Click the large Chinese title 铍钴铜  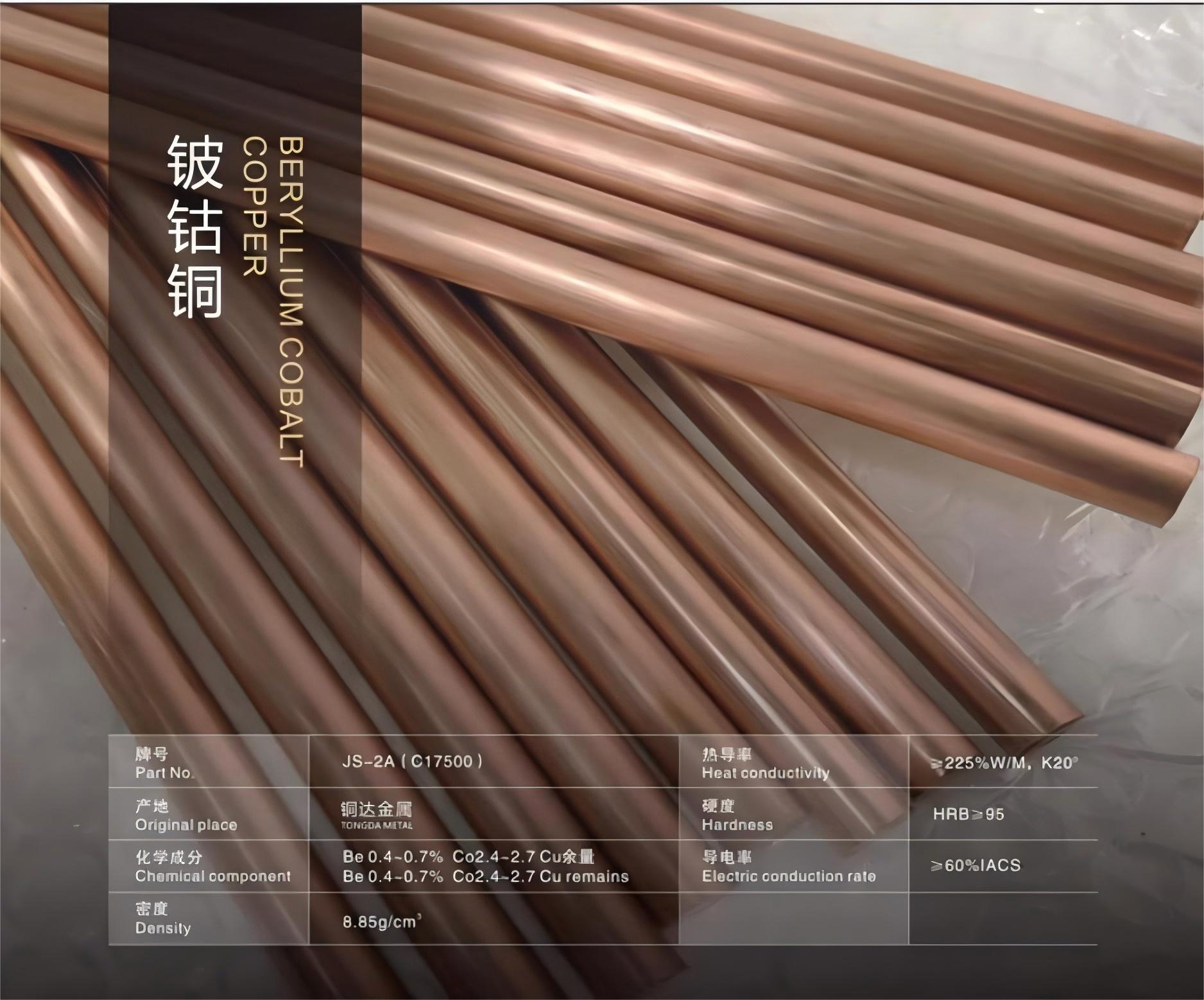coord(194,228)
